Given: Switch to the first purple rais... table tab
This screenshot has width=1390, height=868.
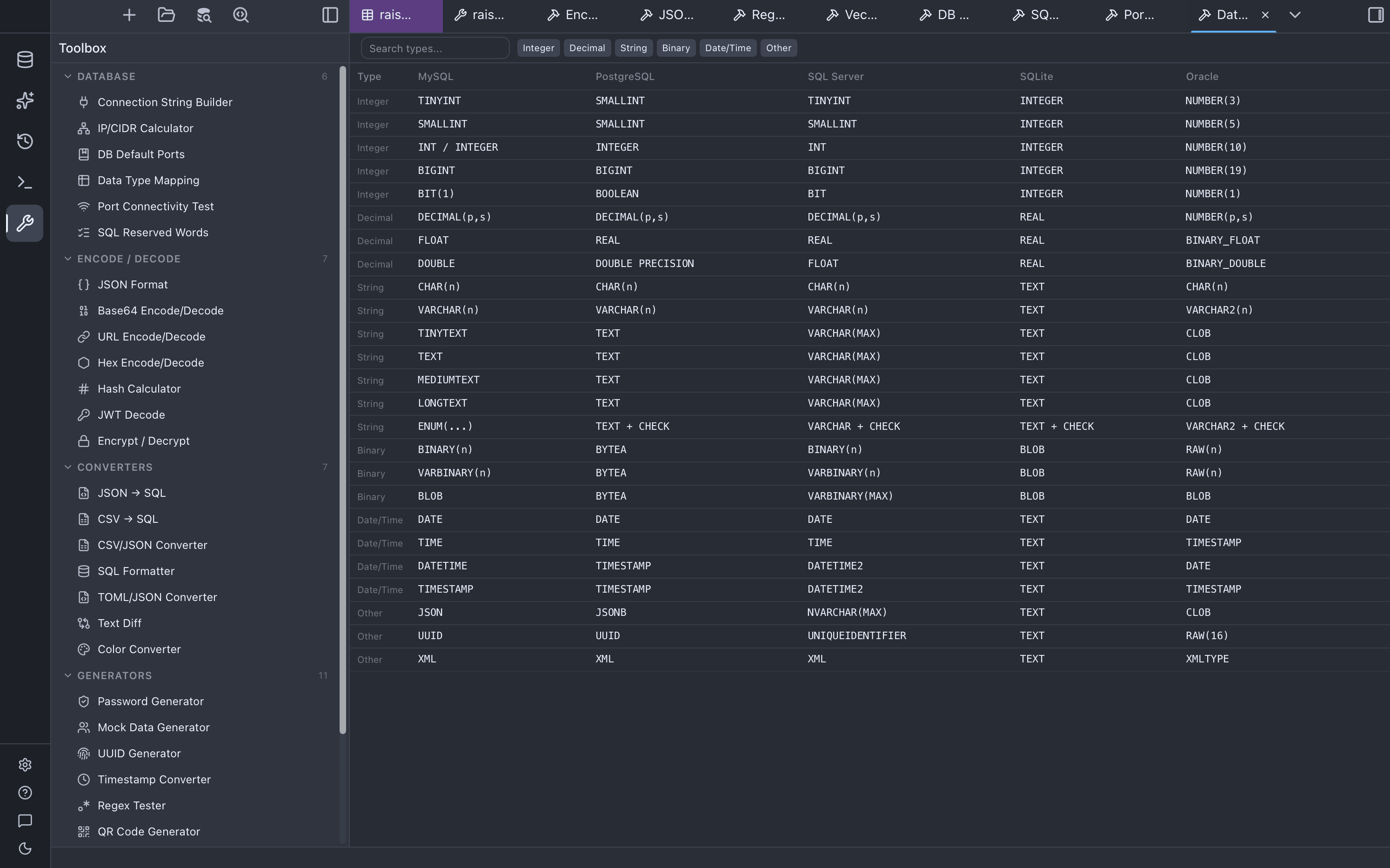Looking at the screenshot, I should (396, 15).
